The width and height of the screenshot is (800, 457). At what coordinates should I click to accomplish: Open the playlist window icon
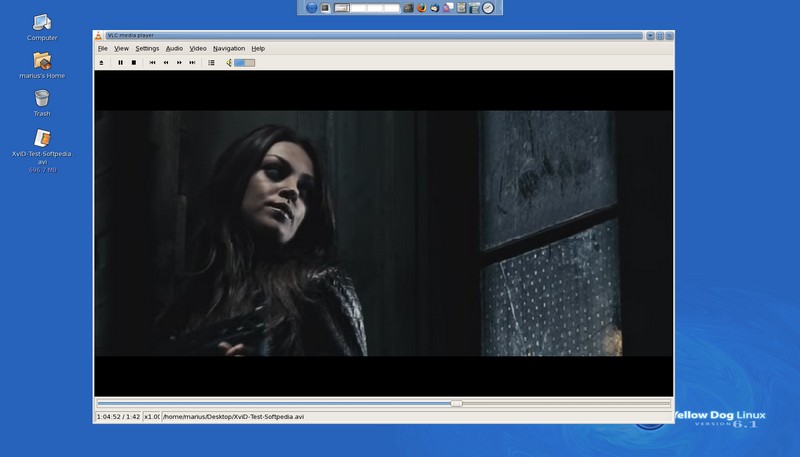[x=211, y=63]
